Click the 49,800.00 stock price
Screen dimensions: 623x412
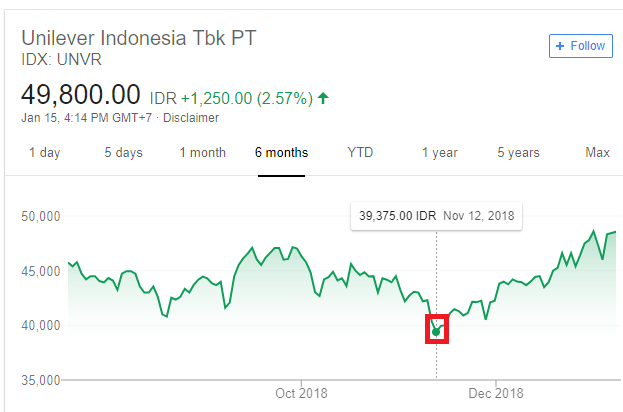[x=81, y=96]
